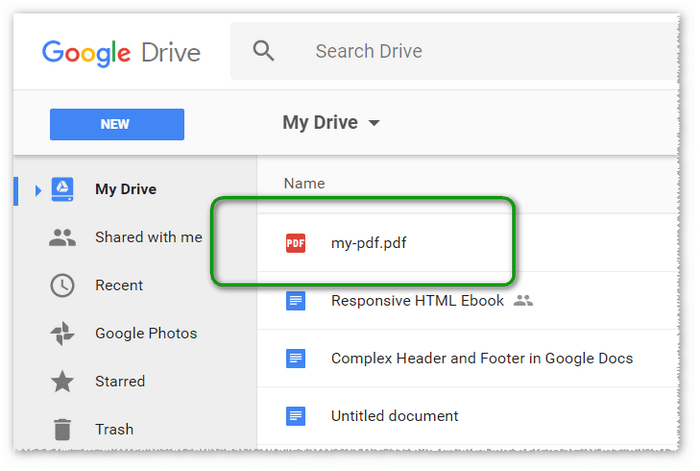
Task: Click the Trash bin icon
Action: tap(62, 429)
